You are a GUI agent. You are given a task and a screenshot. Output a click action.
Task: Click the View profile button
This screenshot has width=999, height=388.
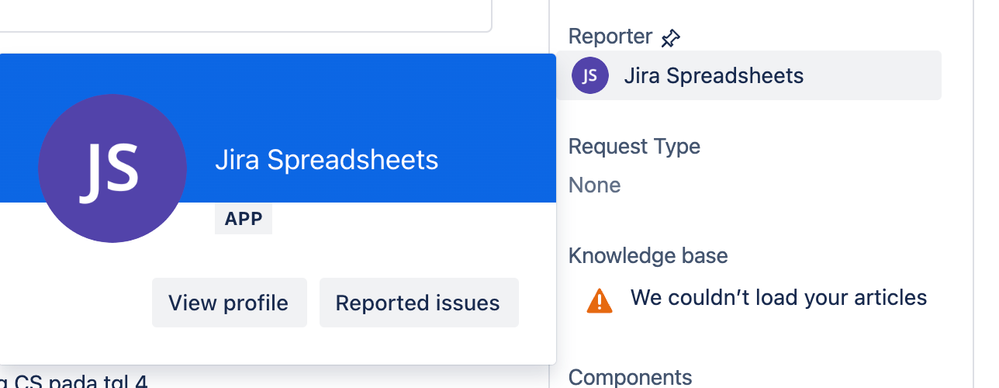point(229,303)
